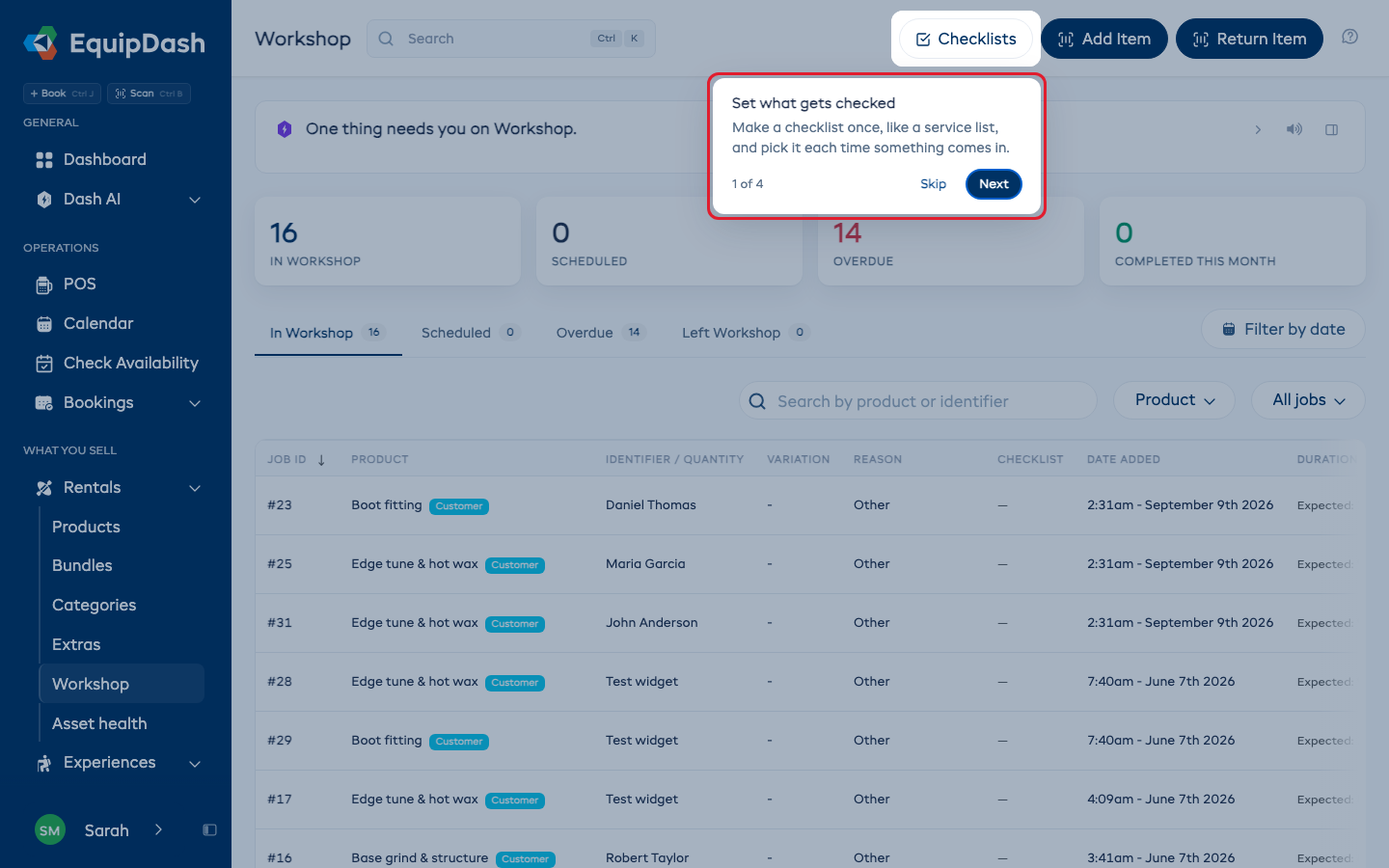Open the All jobs dropdown
This screenshot has height=868, width=1389.
coord(1308,400)
